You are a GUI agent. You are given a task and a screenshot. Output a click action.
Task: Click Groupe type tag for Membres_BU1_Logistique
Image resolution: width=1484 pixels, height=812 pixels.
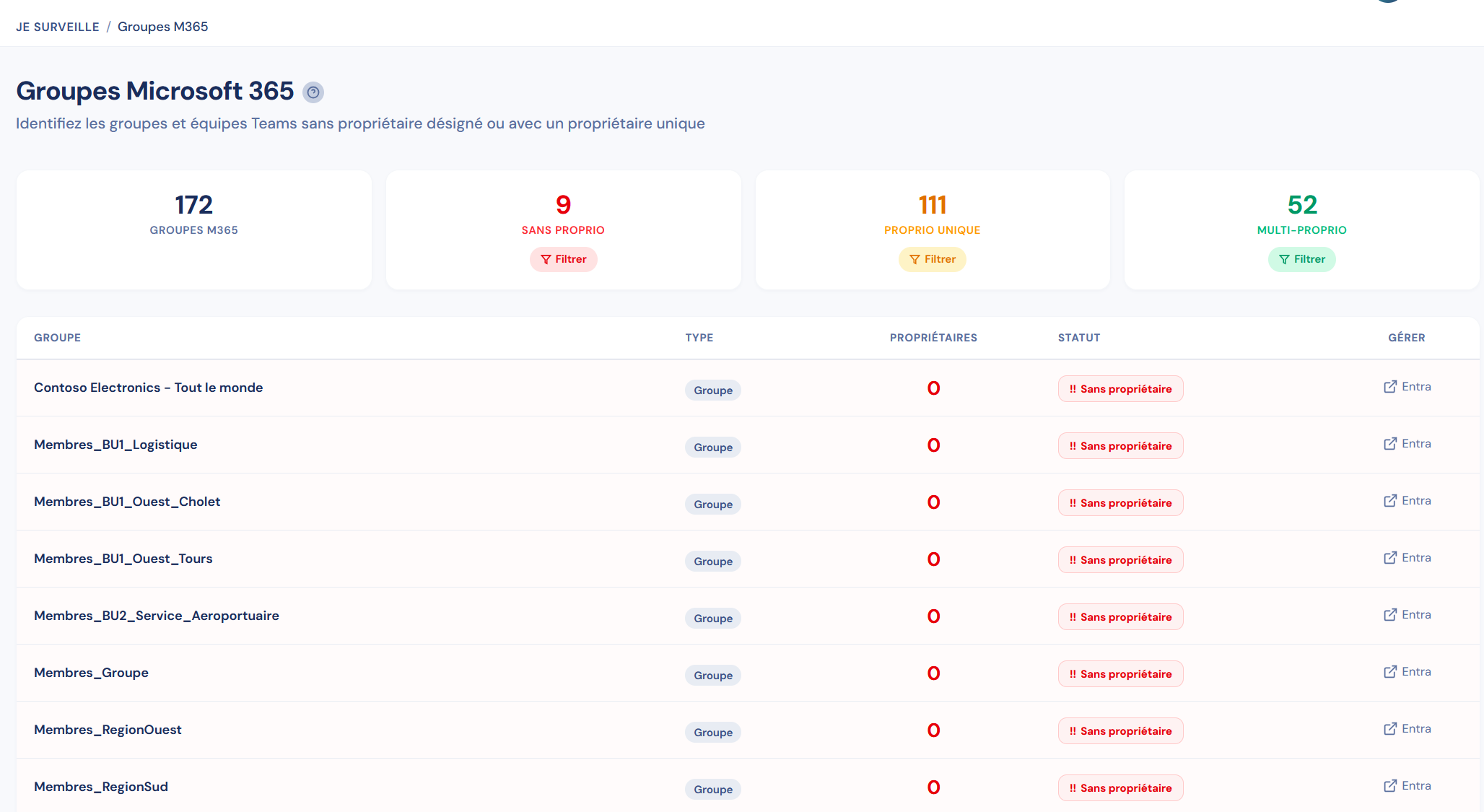[x=713, y=448]
